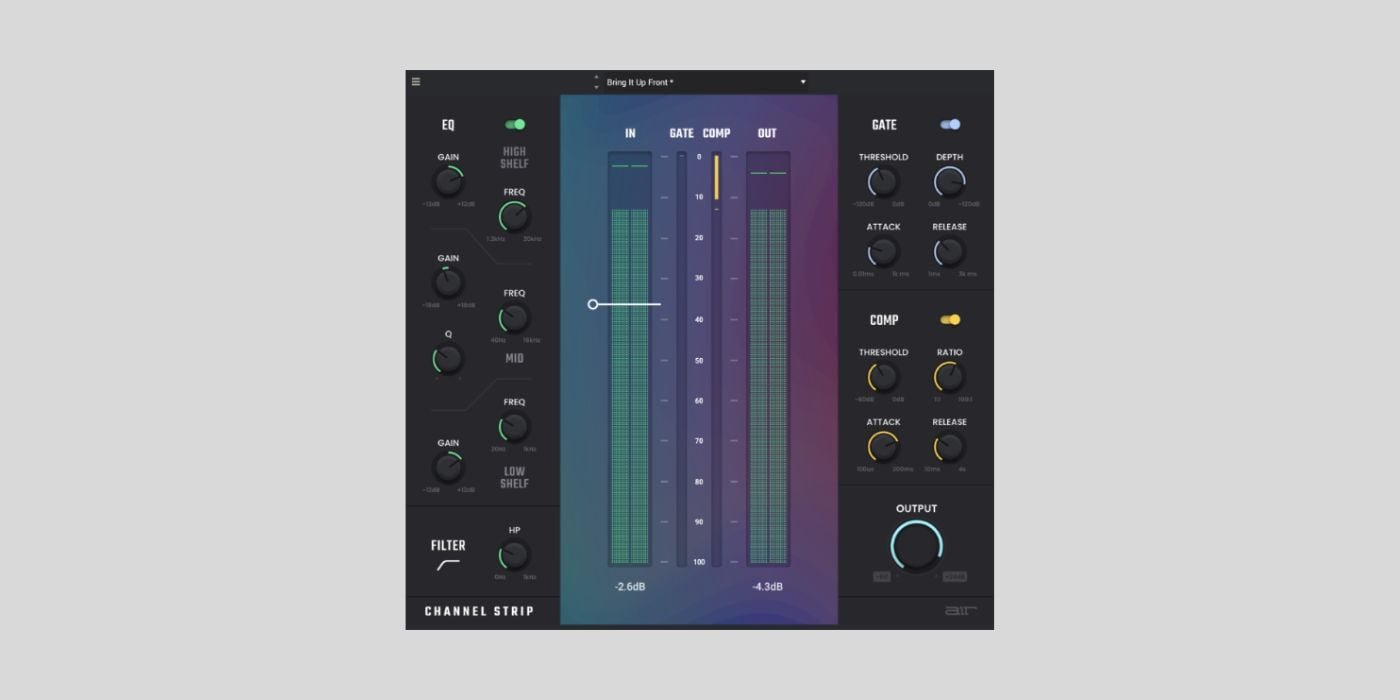Click the LOW SHELF label
This screenshot has height=700, width=1400.
click(514, 477)
